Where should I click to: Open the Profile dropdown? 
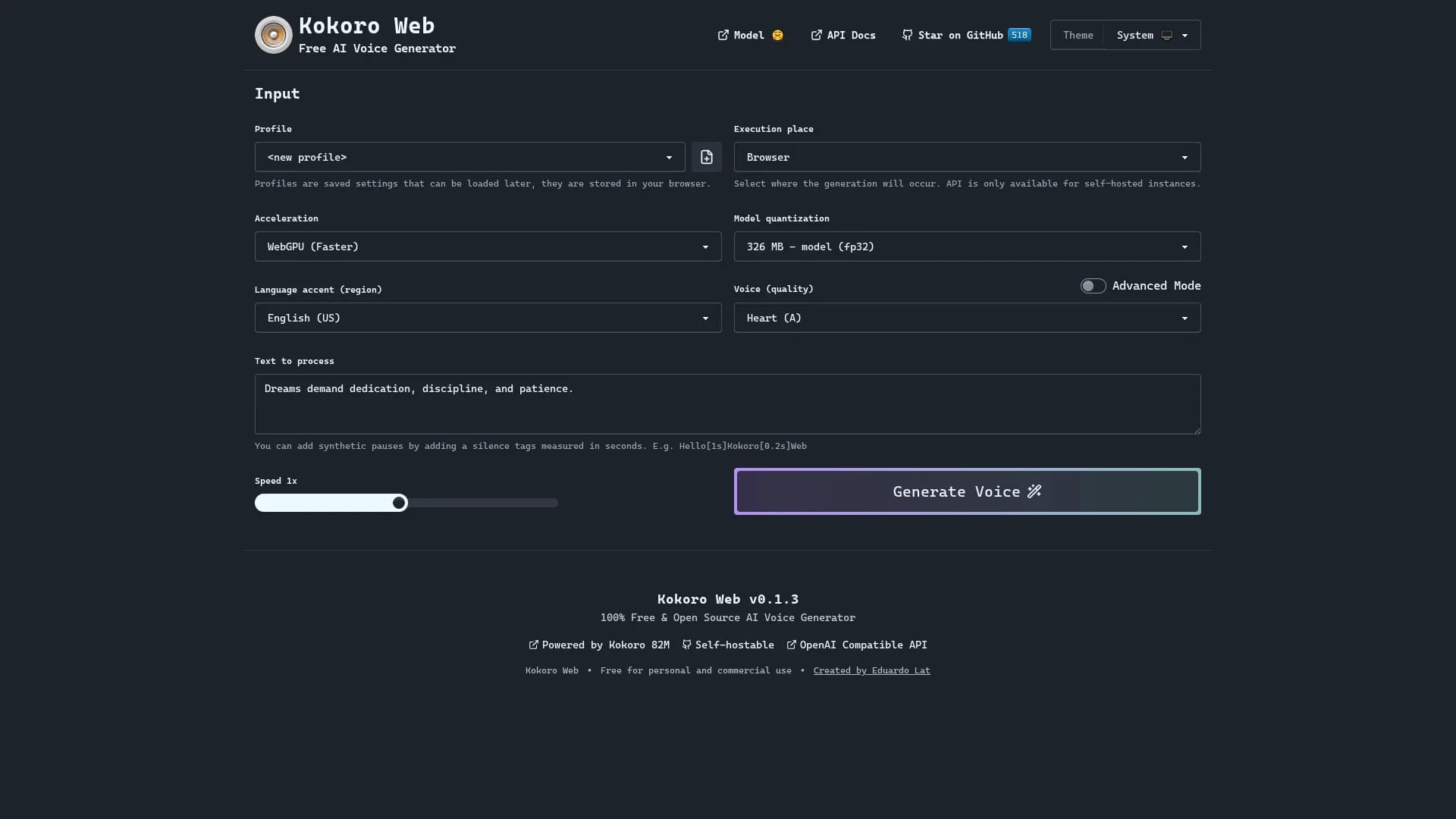(469, 157)
